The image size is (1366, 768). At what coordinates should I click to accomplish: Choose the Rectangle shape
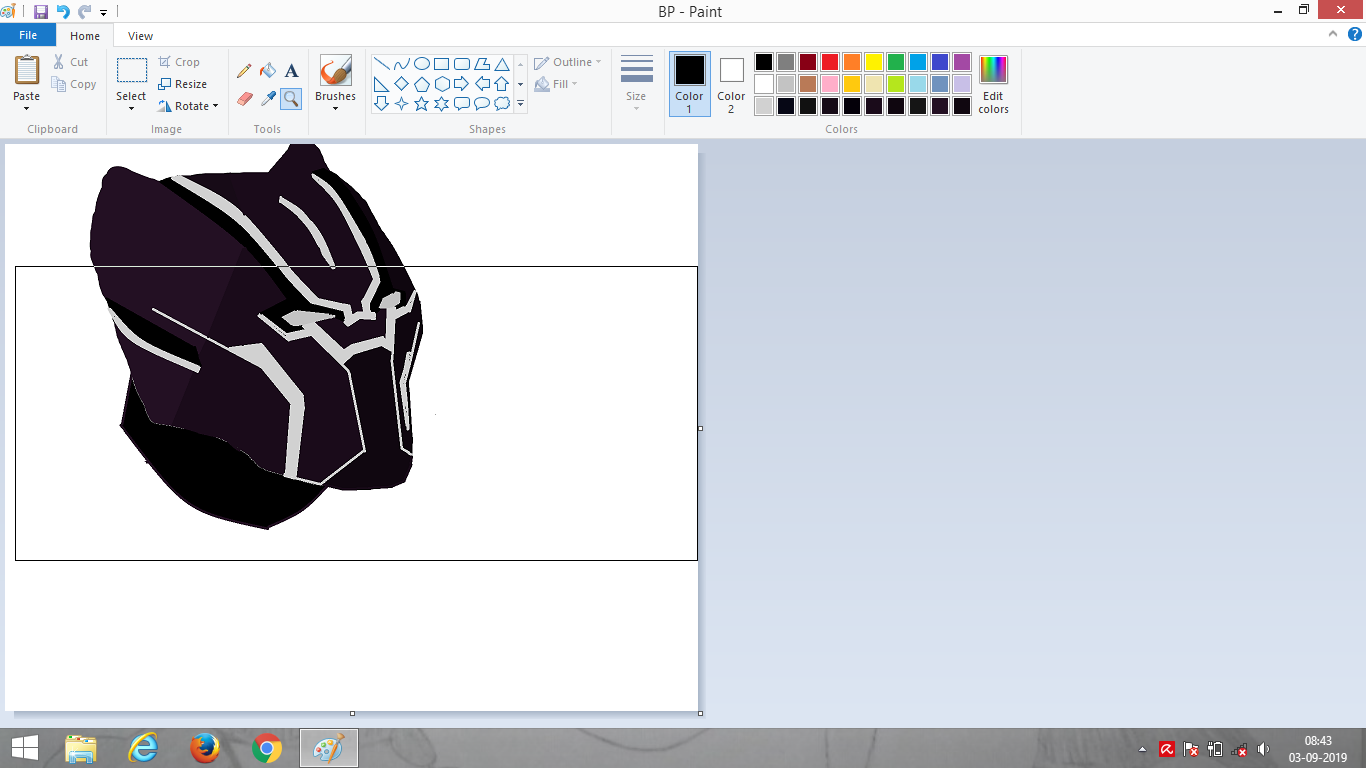(x=442, y=64)
